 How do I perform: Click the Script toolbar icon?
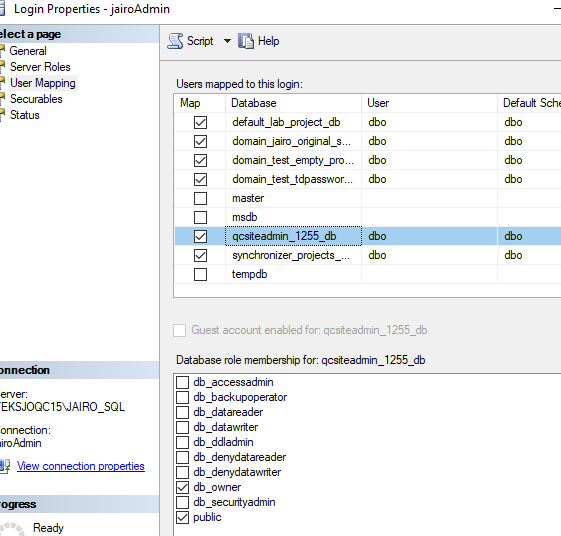click(175, 41)
